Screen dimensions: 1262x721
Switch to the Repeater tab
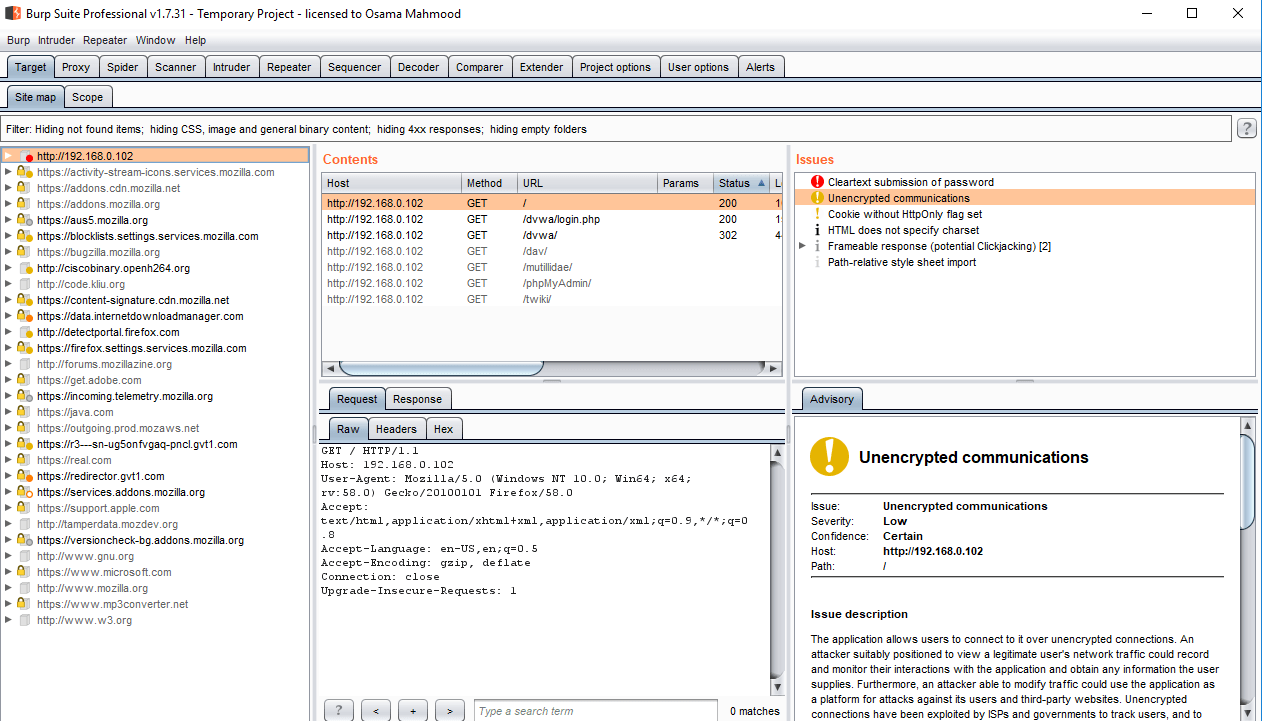click(289, 67)
